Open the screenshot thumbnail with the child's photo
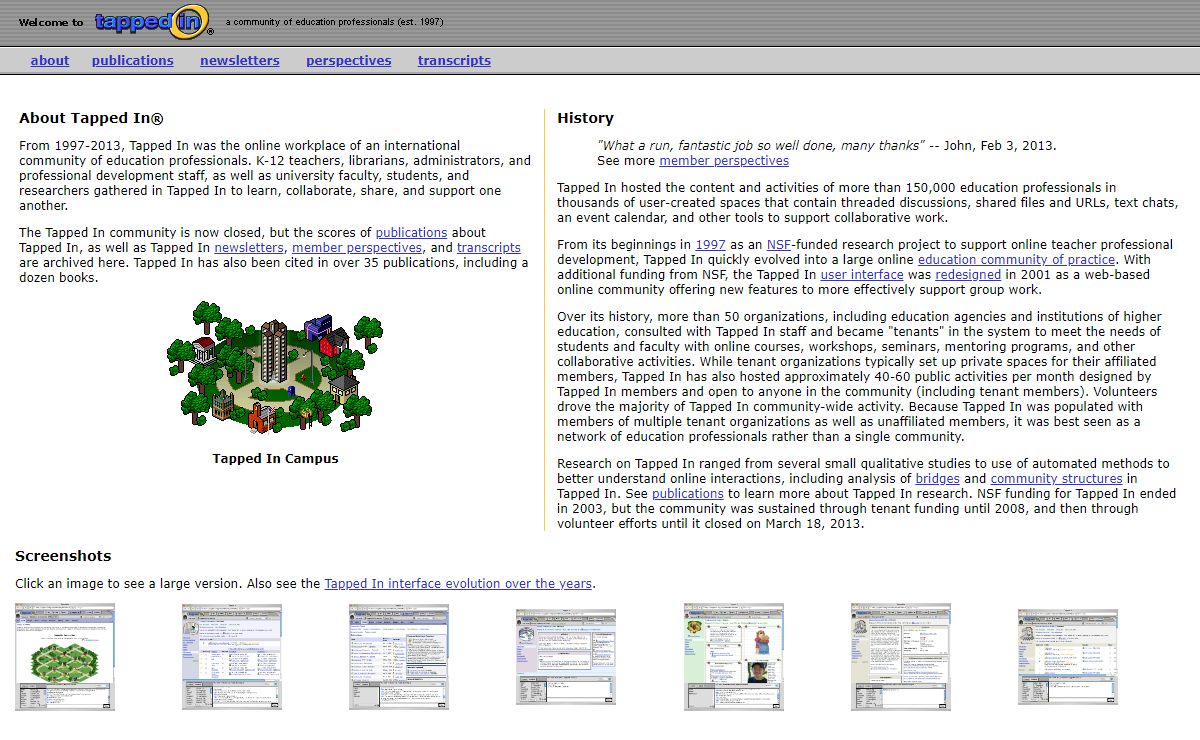Screen dimensions: 1200x740 [734, 657]
